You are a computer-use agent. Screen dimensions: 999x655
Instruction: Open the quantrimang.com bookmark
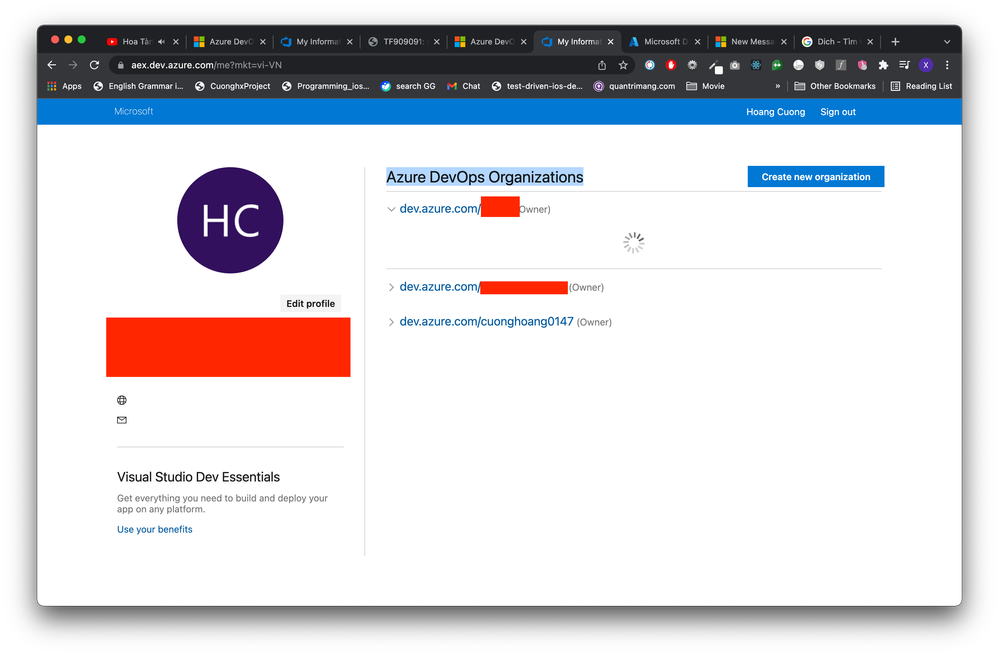(x=634, y=86)
